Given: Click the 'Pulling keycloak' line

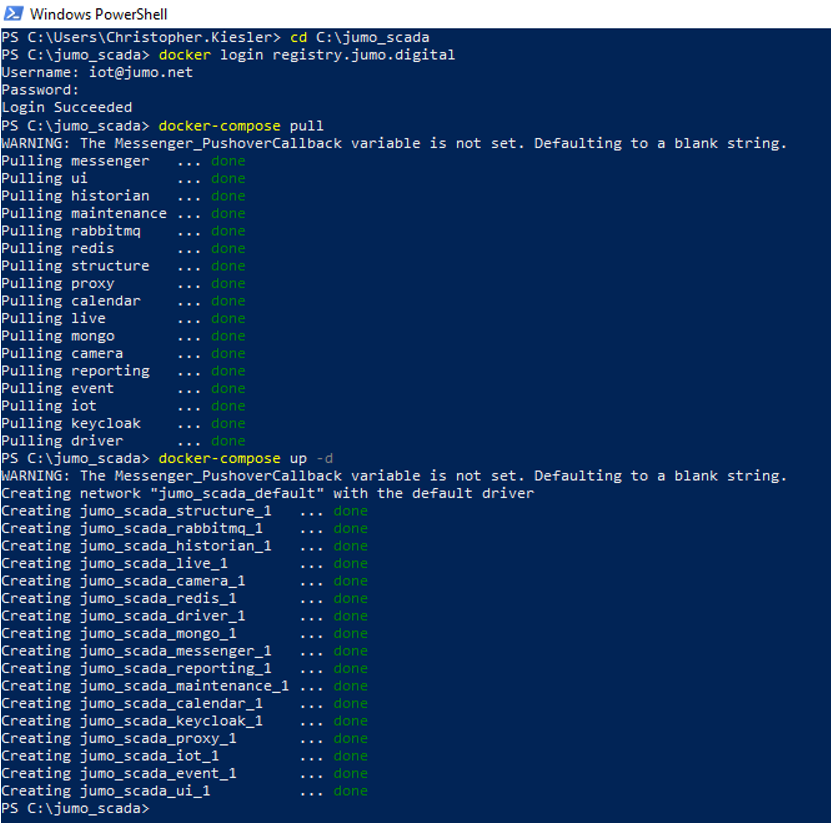Looking at the screenshot, I should point(71,423).
